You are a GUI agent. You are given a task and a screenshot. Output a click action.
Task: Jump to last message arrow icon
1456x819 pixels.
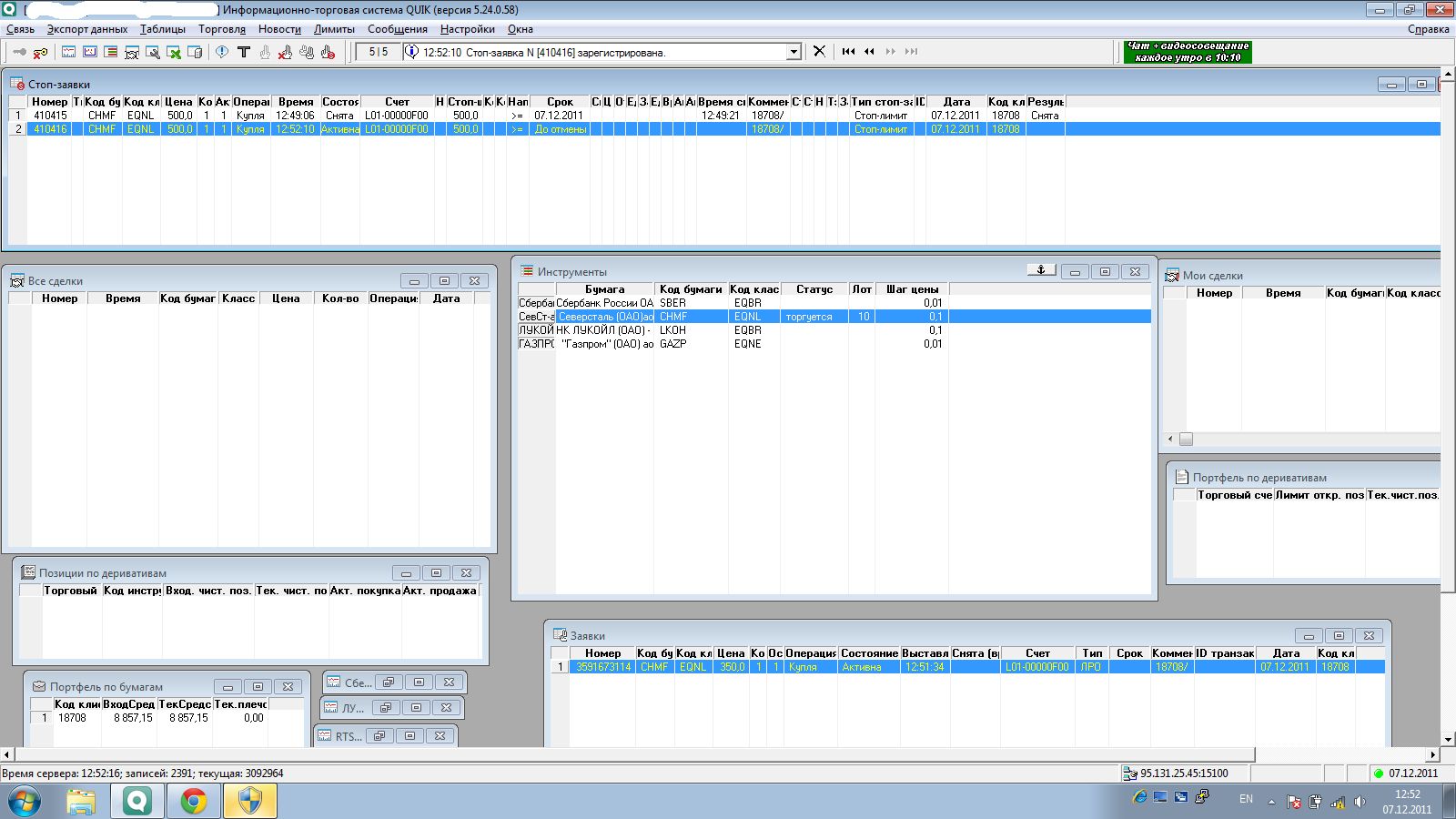click(912, 51)
